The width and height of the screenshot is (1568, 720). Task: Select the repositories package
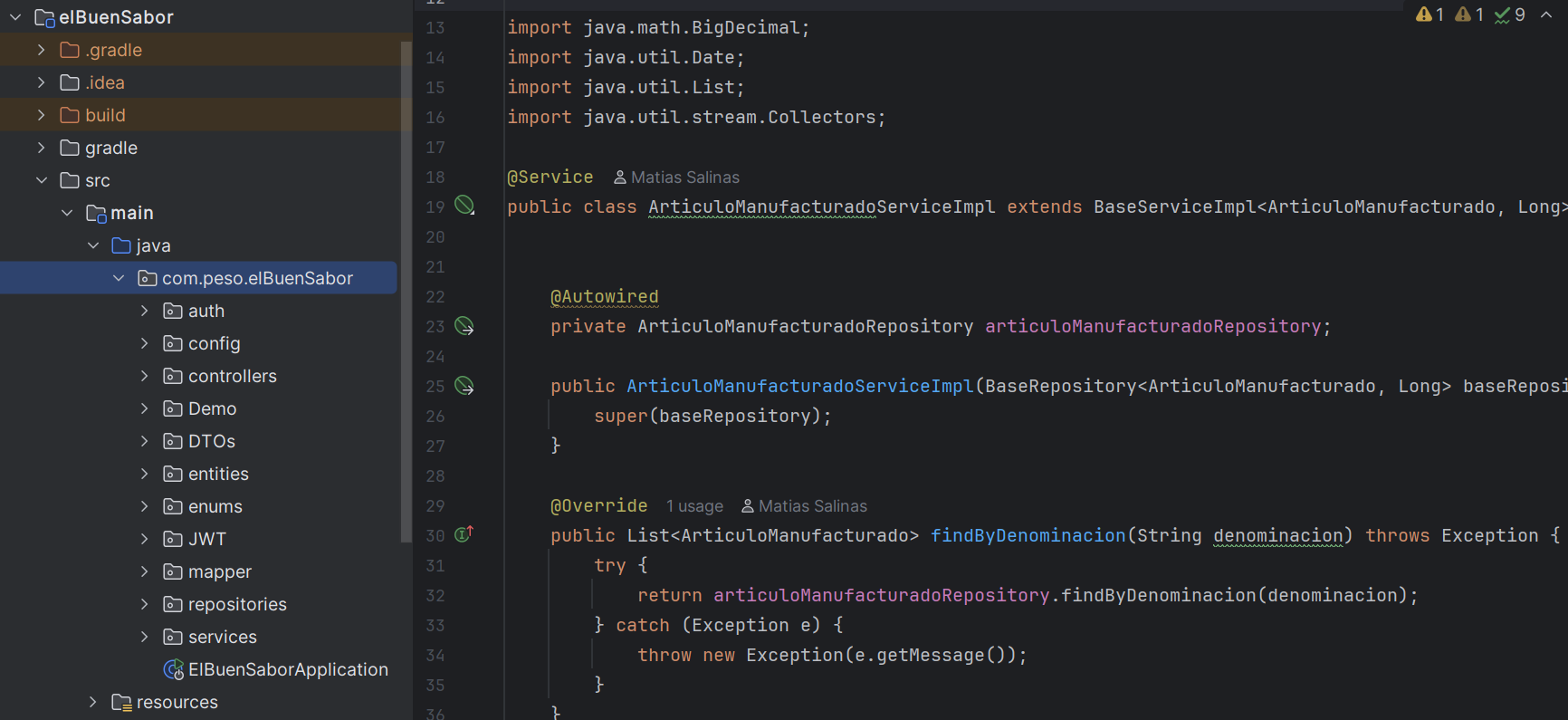[237, 604]
